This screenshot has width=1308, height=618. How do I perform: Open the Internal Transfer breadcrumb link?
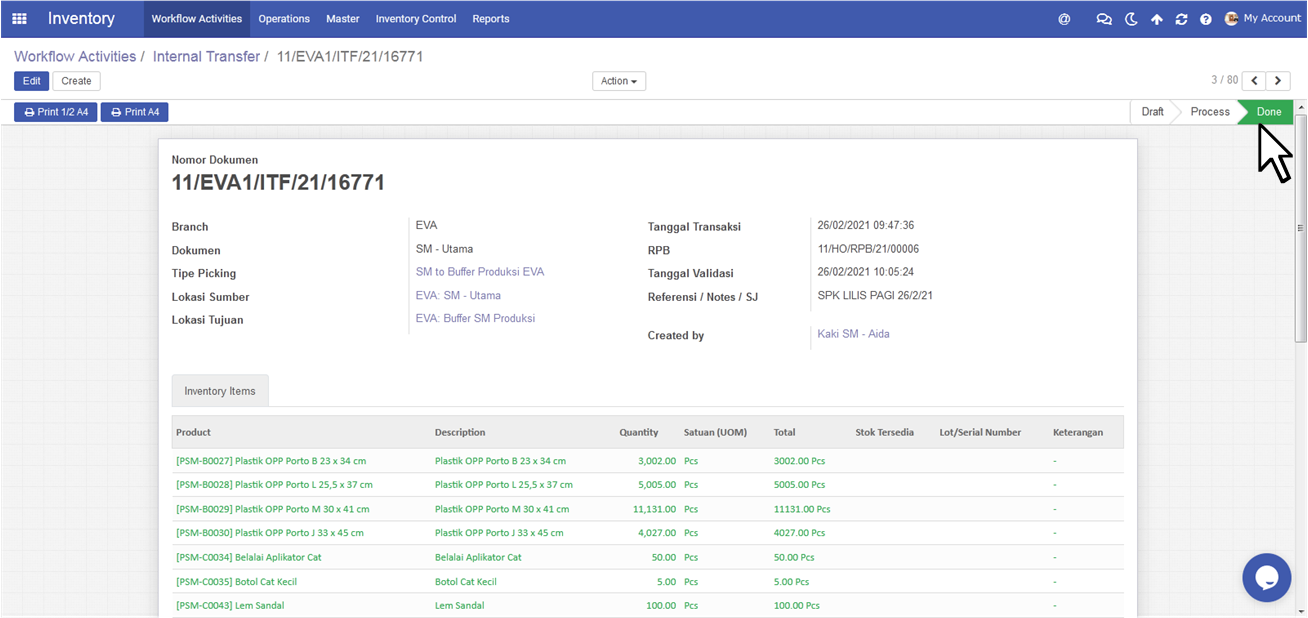click(x=206, y=57)
